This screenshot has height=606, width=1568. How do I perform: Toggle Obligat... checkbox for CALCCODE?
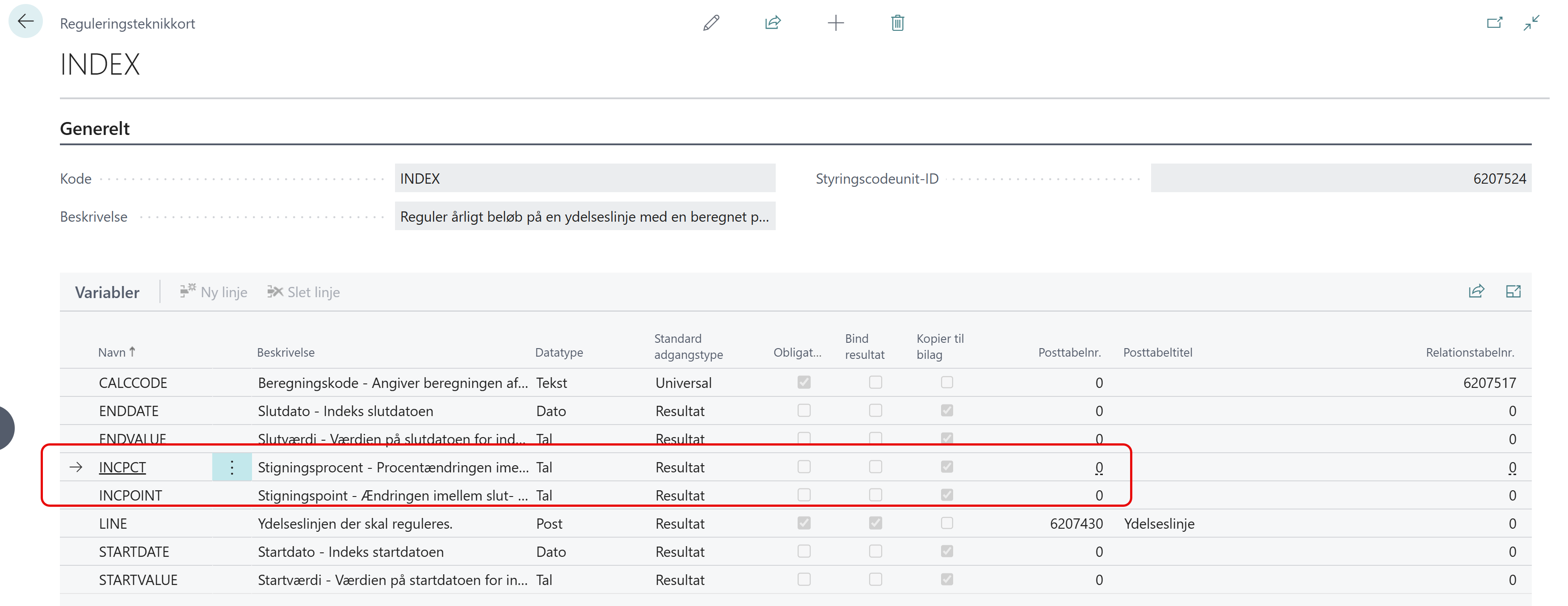pyautogui.click(x=804, y=382)
